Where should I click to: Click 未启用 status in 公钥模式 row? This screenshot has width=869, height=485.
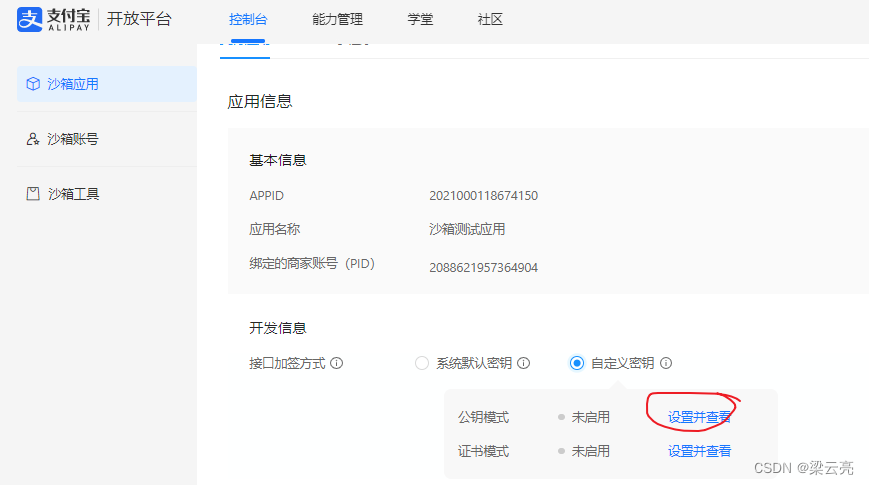pos(591,417)
